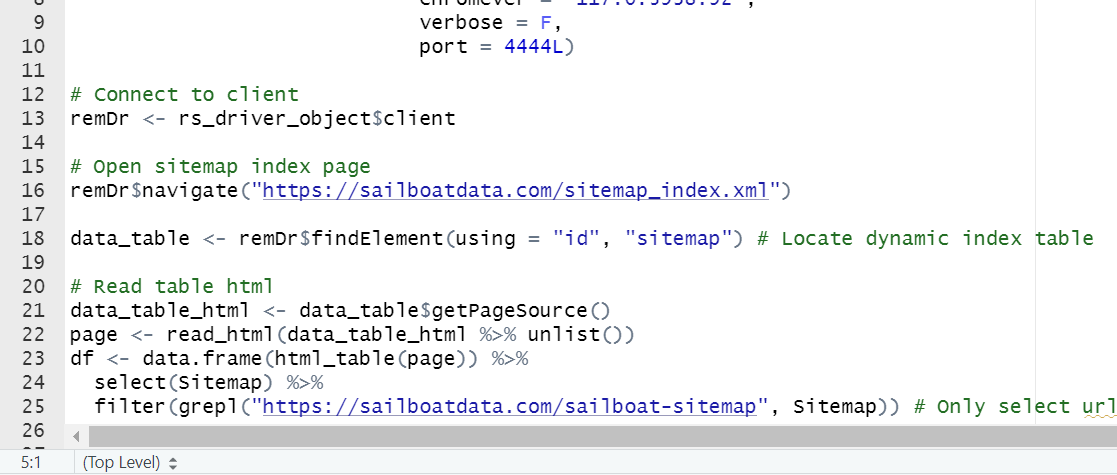
Task: Click the horizontal scrollbar thumb
Action: tap(600, 437)
